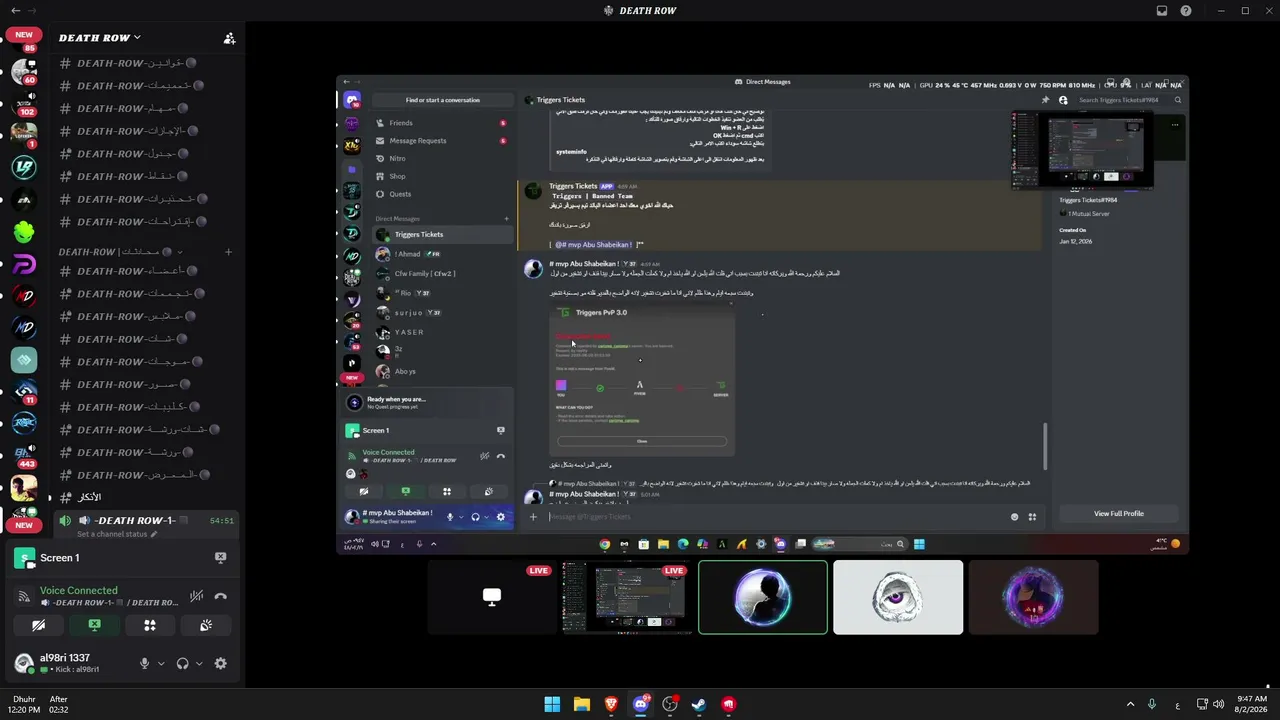Image resolution: width=1280 pixels, height=720 pixels.
Task: Select the participant tile with the glowing blue ring avatar
Action: coord(763,598)
